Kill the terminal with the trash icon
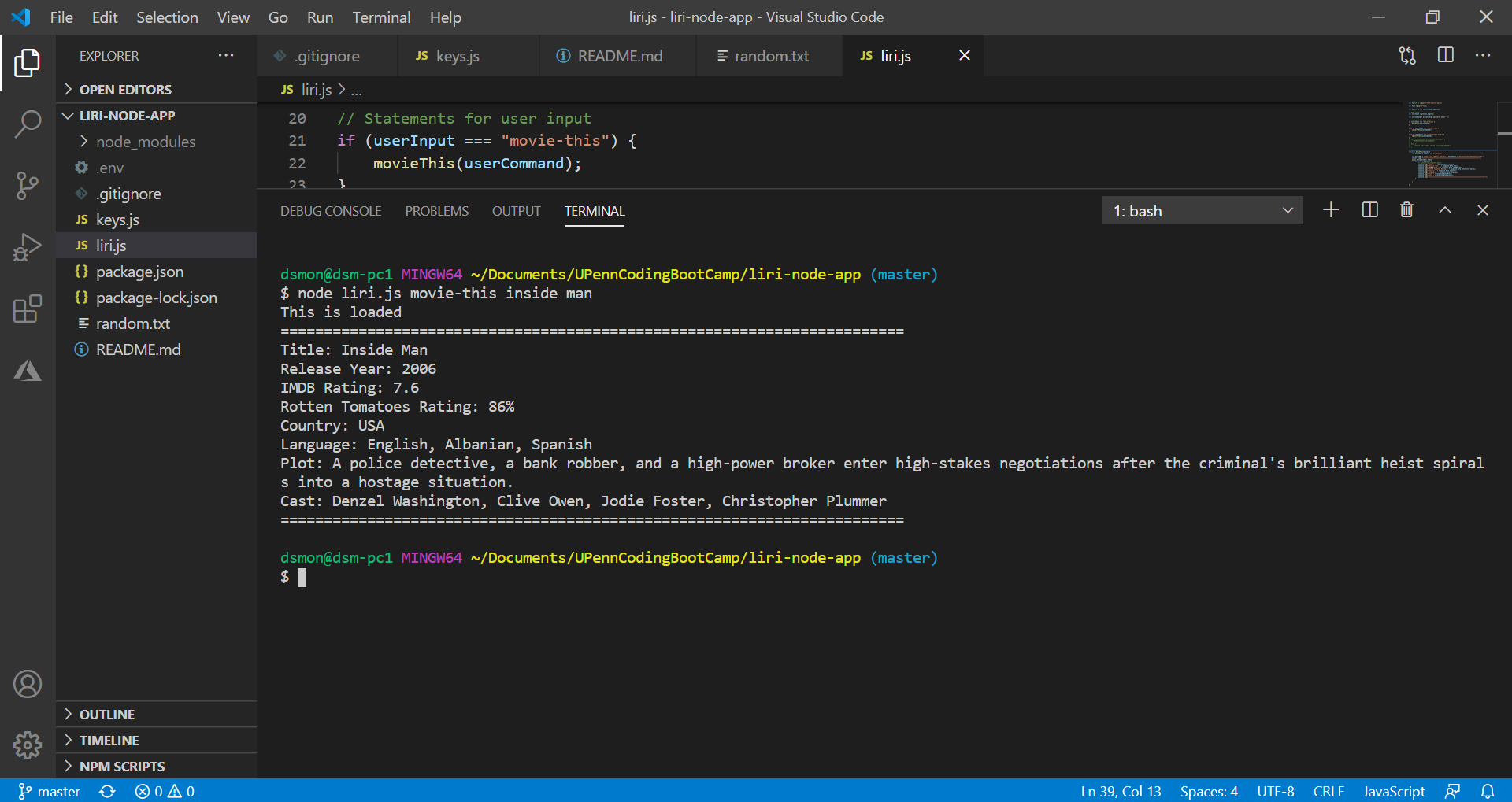Screen dimensions: 1512x802 pyautogui.click(x=1407, y=210)
